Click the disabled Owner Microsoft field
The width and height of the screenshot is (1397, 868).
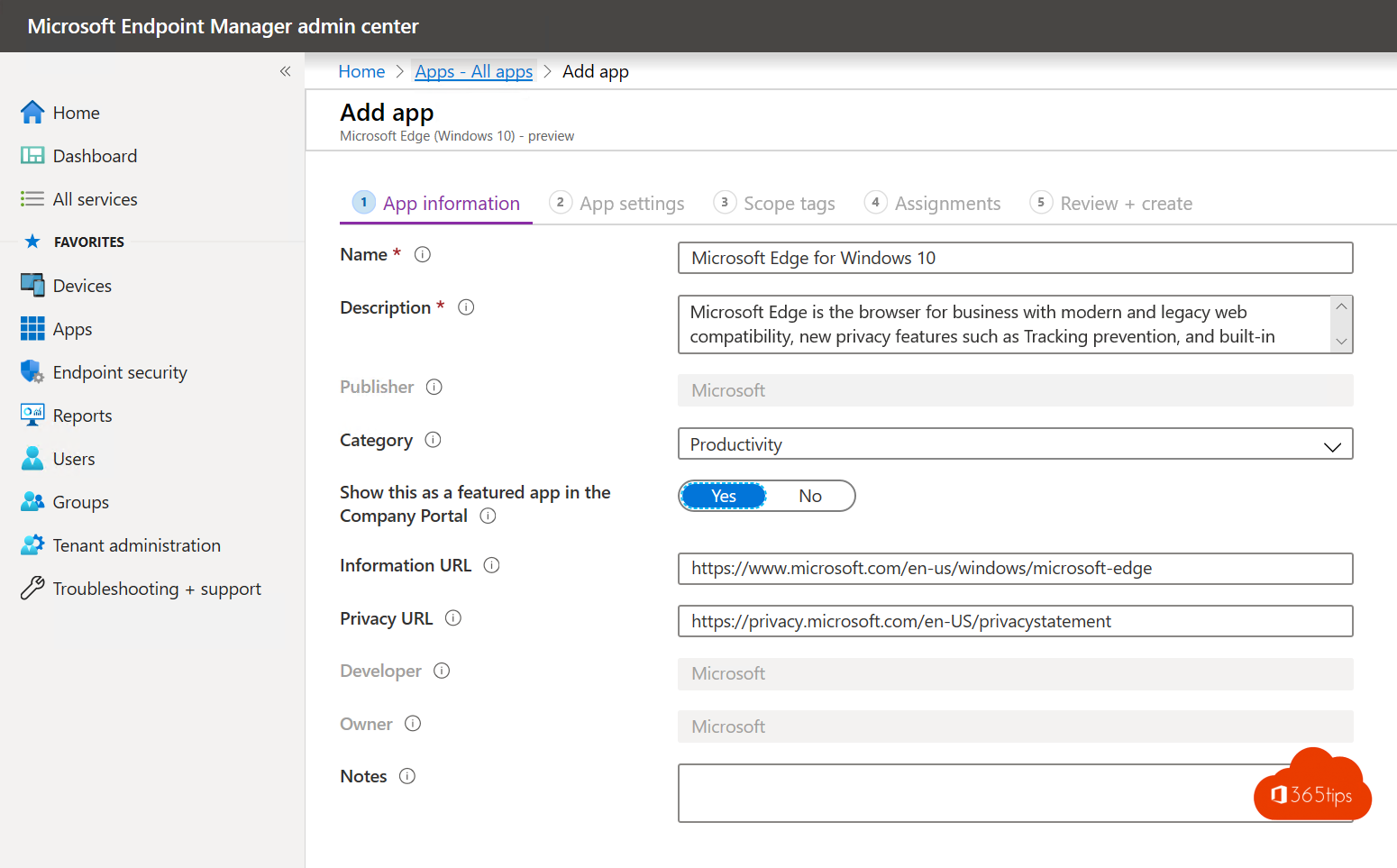click(x=1016, y=726)
